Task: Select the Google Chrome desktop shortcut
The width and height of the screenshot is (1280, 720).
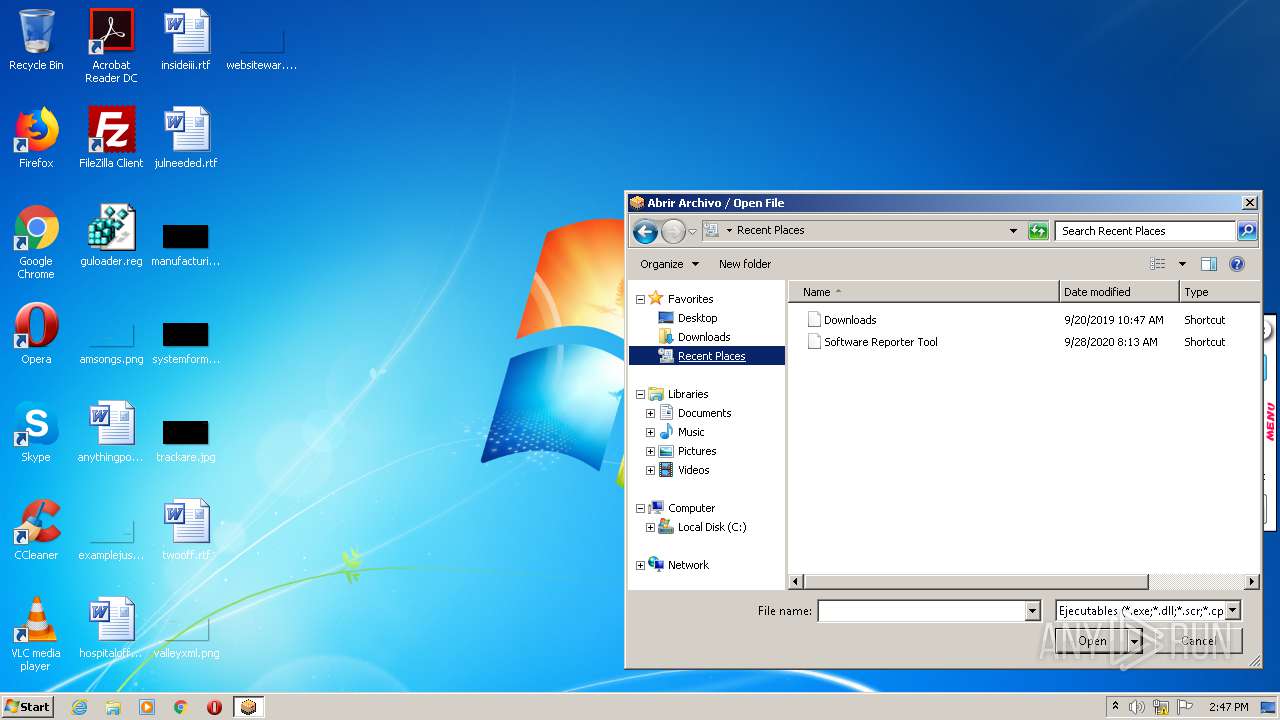Action: pos(36,242)
